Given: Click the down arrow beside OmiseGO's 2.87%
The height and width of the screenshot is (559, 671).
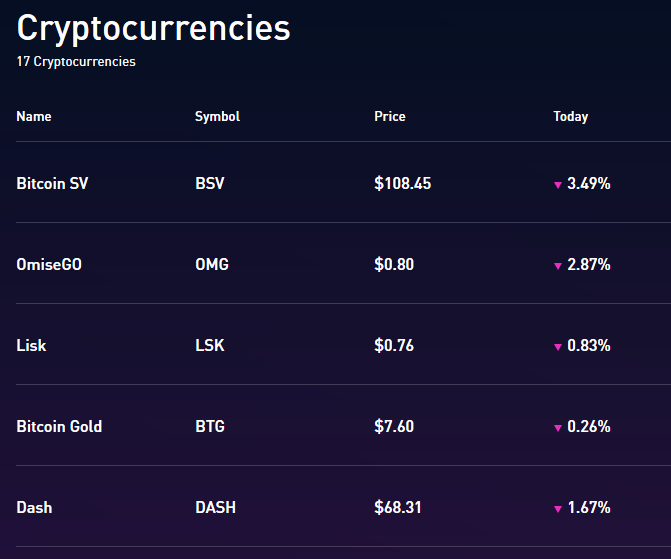Looking at the screenshot, I should click(x=558, y=266).
